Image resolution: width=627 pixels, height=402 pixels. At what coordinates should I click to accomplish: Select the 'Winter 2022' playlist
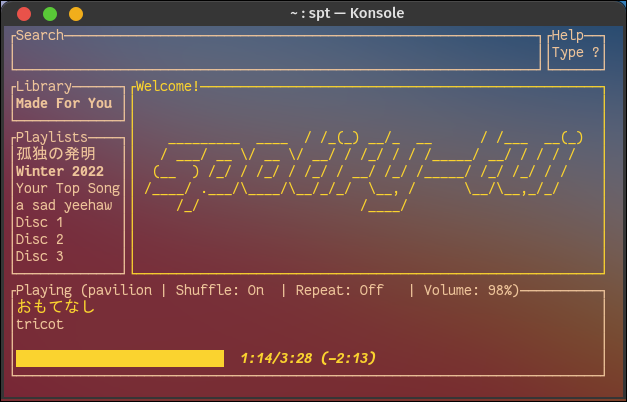[60, 171]
